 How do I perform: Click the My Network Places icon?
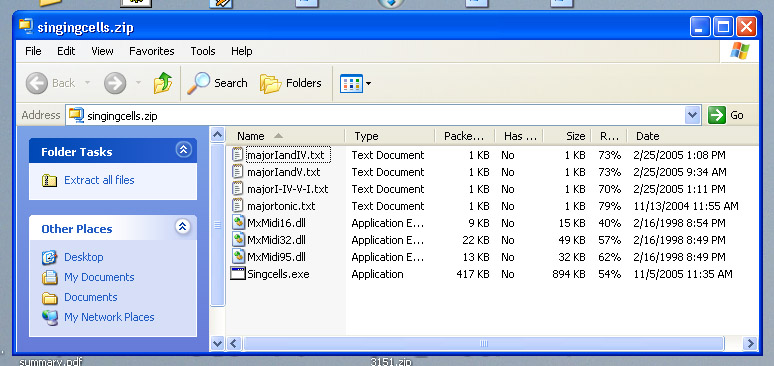tap(49, 317)
